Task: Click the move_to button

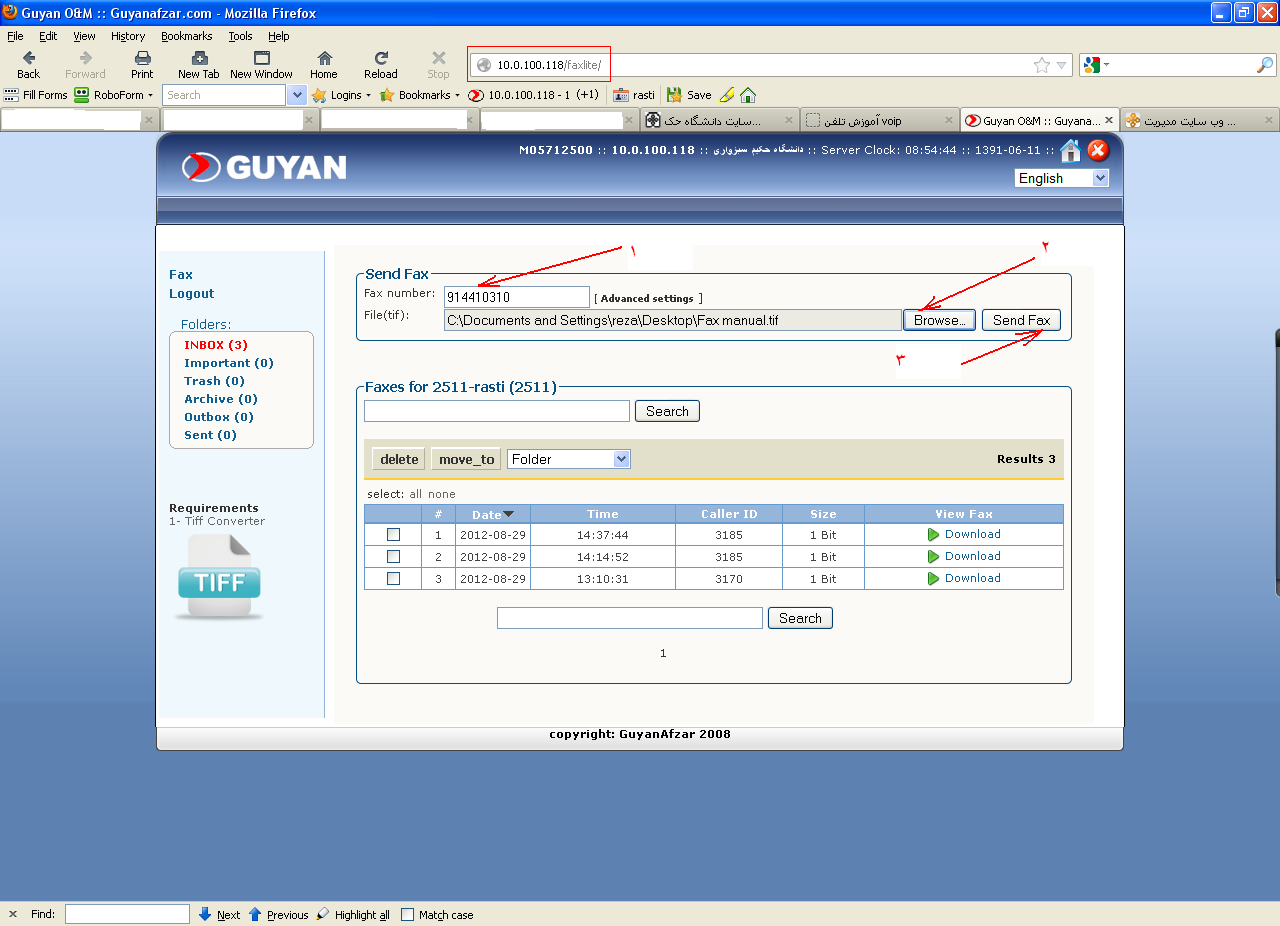Action: pyautogui.click(x=466, y=459)
